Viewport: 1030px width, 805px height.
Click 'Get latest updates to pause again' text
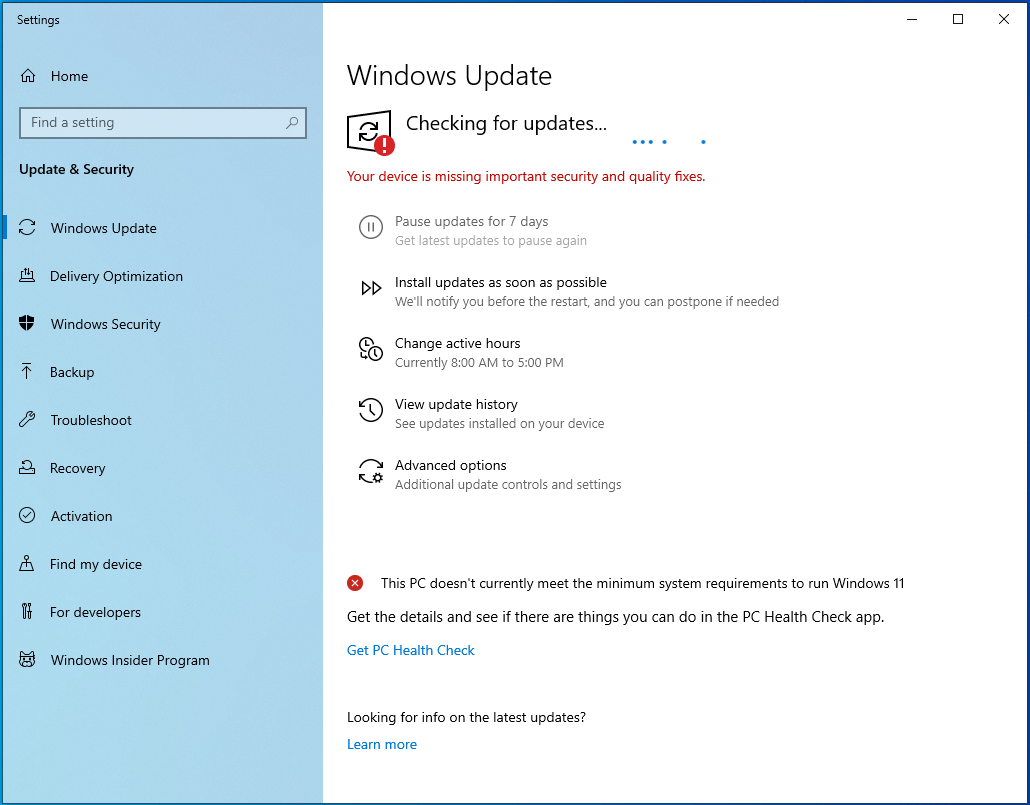(x=491, y=241)
